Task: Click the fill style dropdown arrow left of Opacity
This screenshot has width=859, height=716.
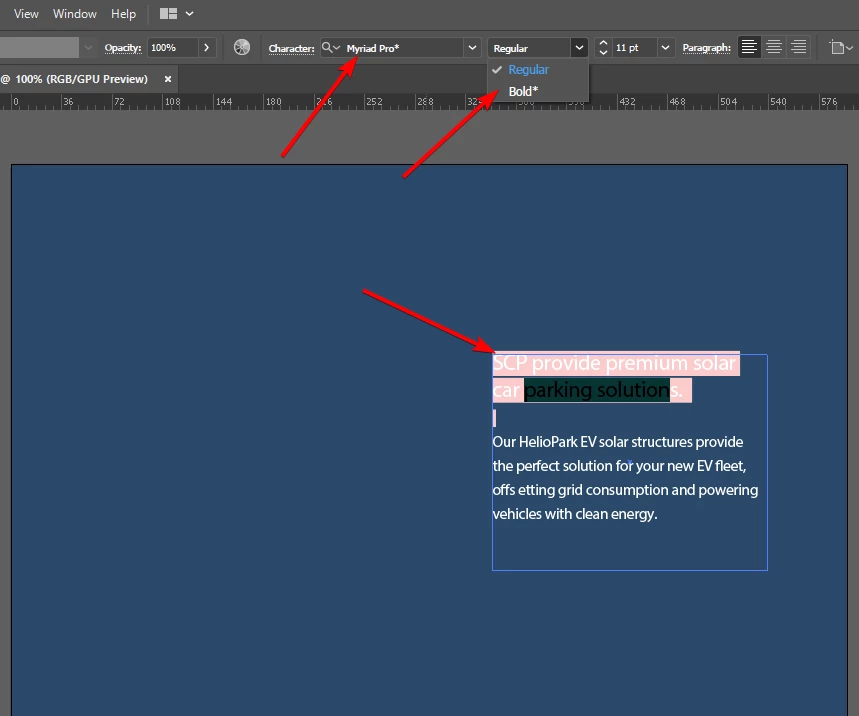Action: (x=88, y=48)
